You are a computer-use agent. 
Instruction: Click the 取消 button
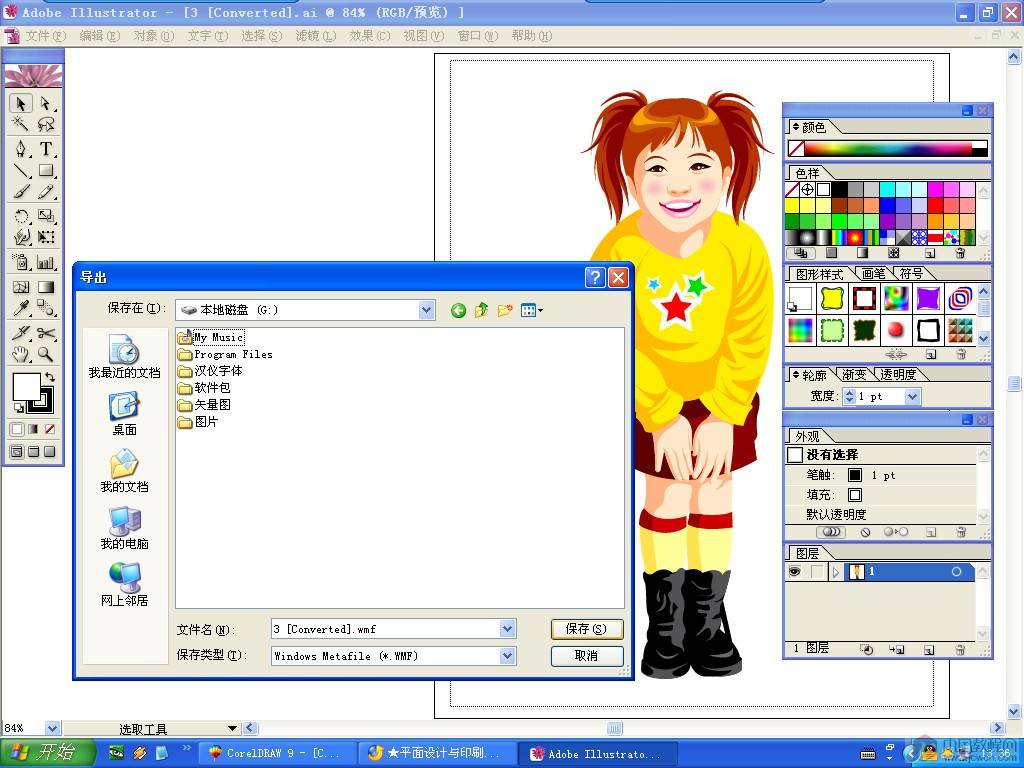coord(586,655)
